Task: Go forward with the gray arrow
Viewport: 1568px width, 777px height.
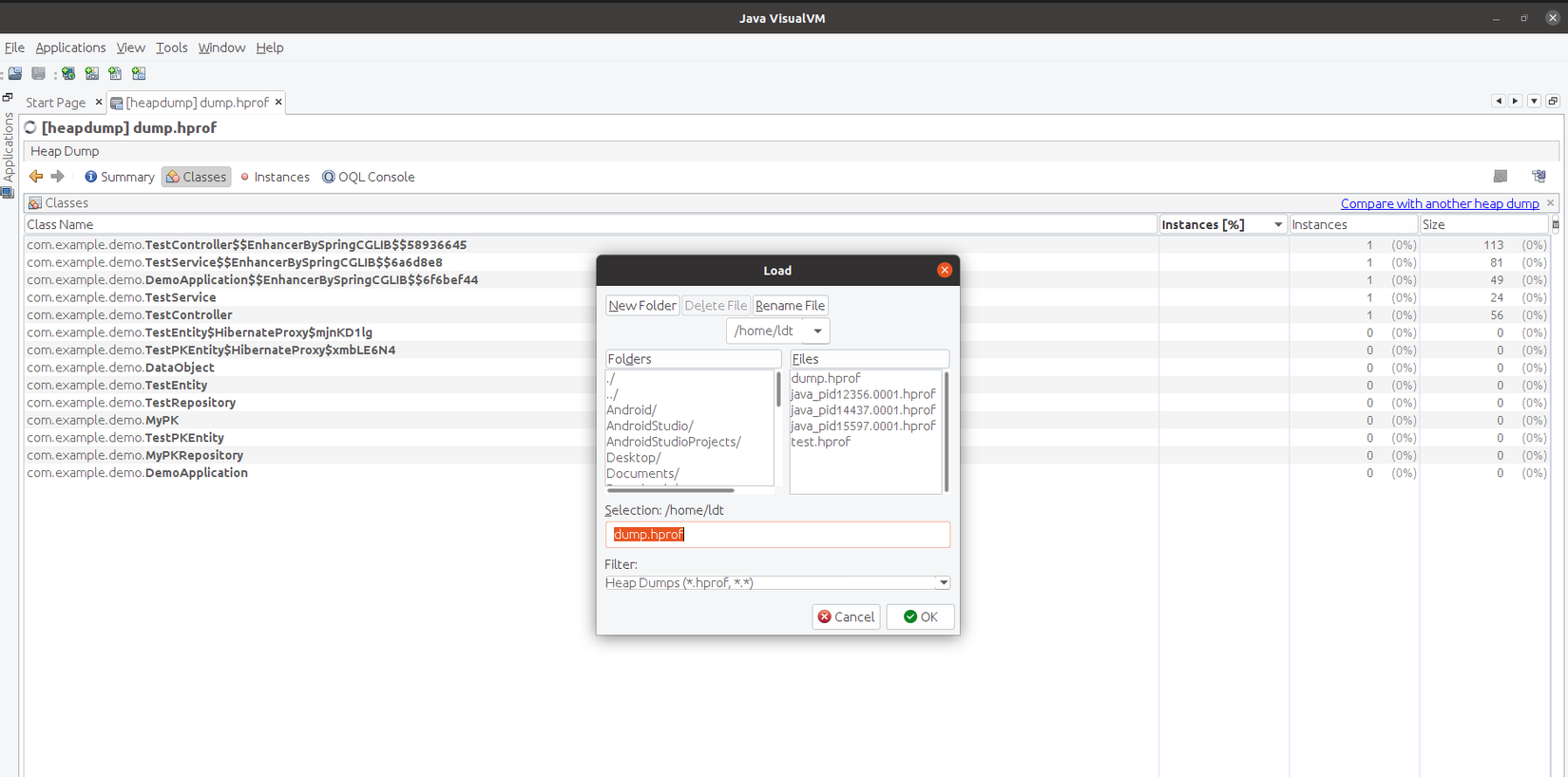Action: point(58,177)
